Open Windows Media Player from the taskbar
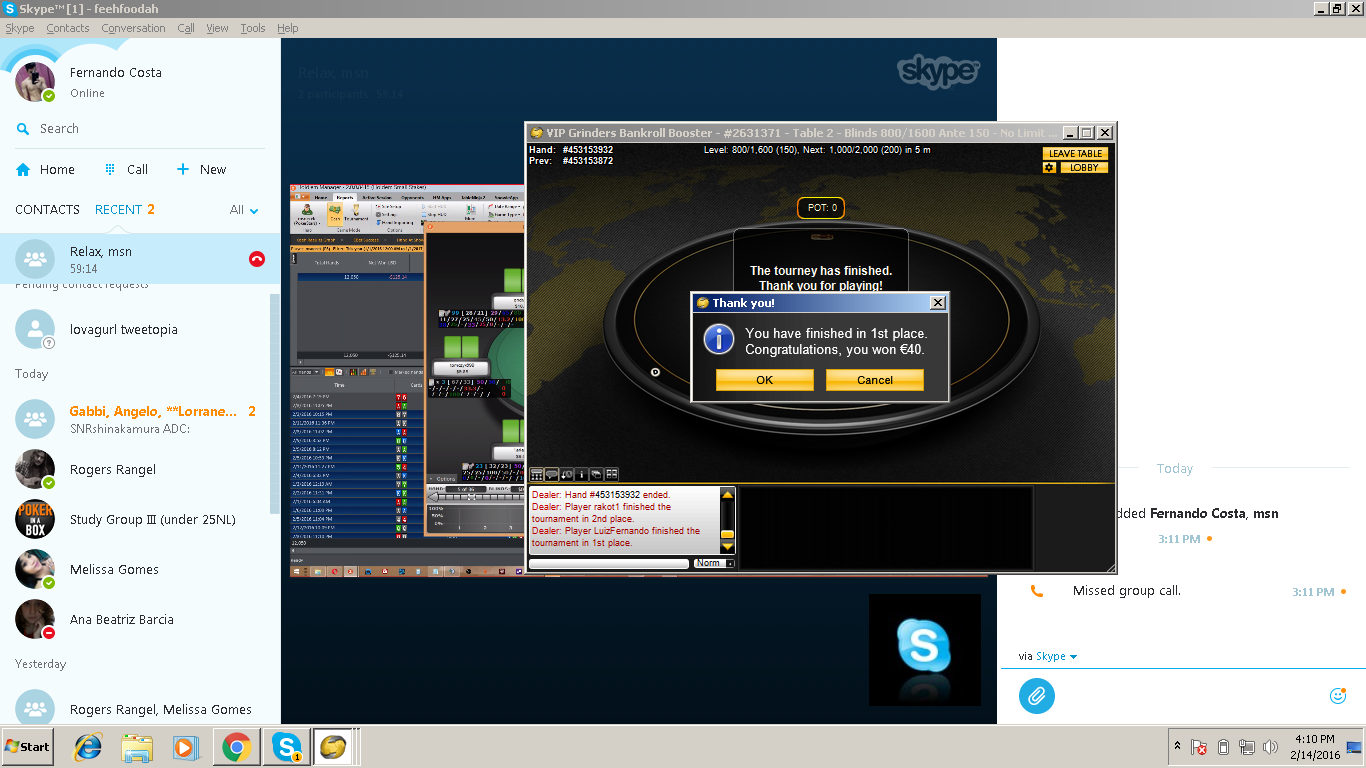The image size is (1366, 768). tap(185, 747)
